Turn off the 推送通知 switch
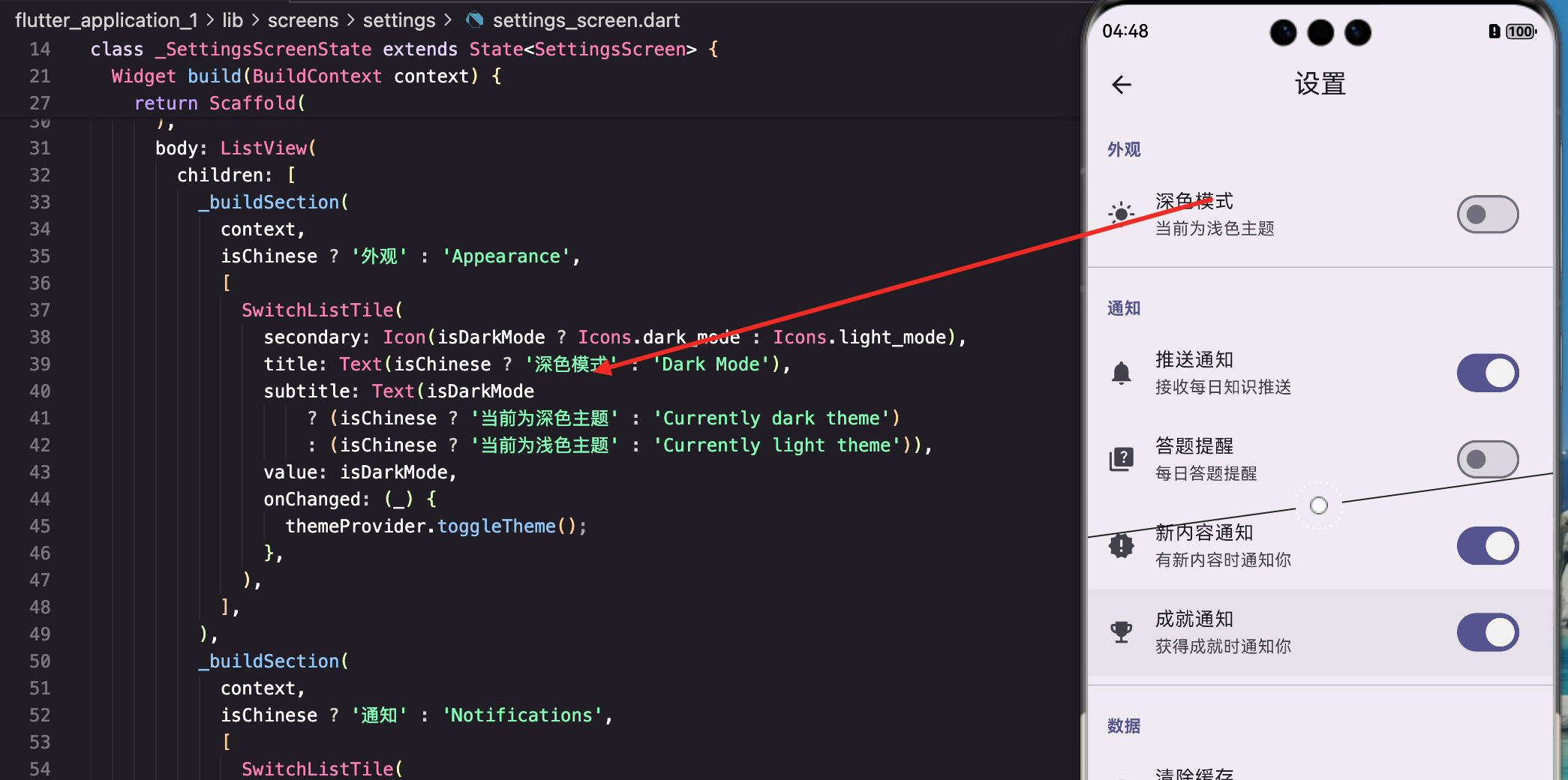This screenshot has width=1568, height=780. click(x=1488, y=373)
